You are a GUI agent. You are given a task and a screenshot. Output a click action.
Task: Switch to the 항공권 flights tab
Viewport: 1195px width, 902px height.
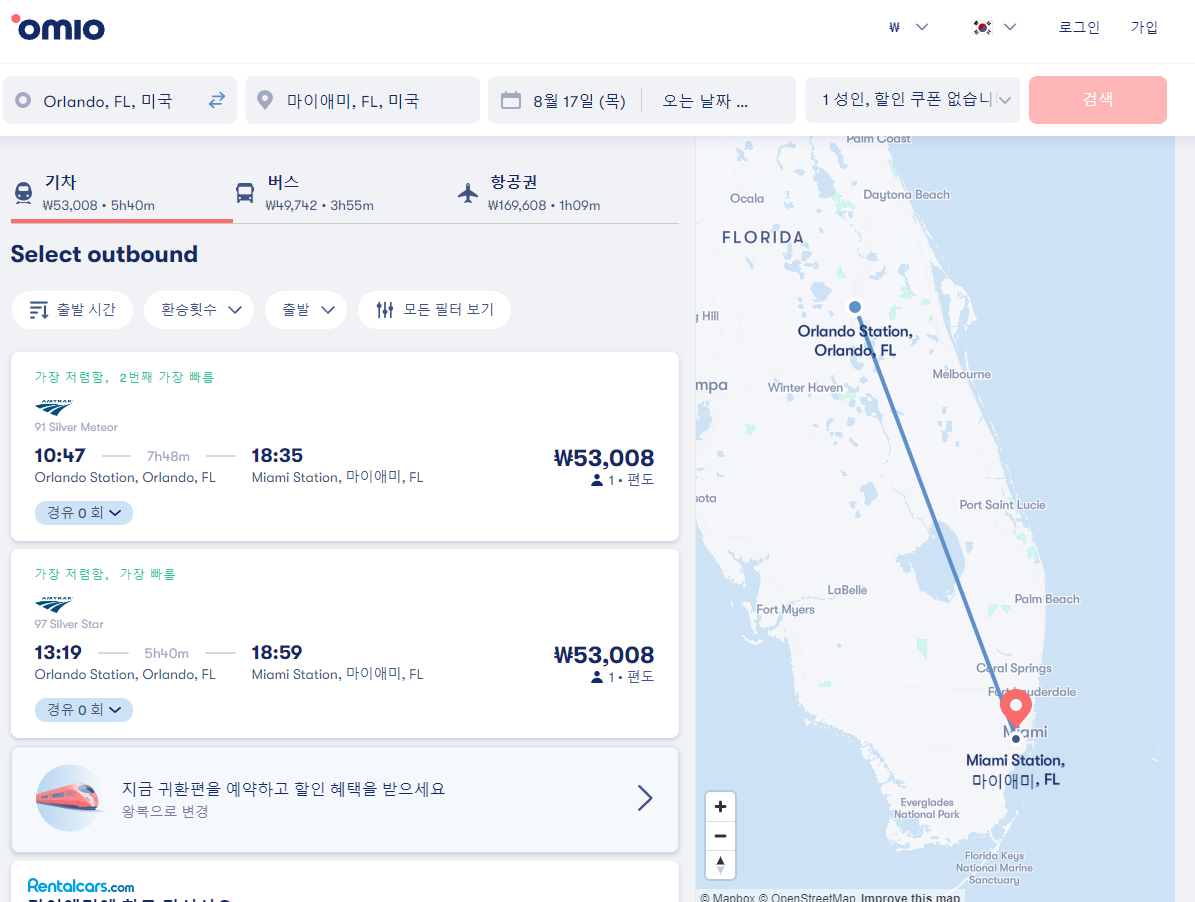[566, 193]
